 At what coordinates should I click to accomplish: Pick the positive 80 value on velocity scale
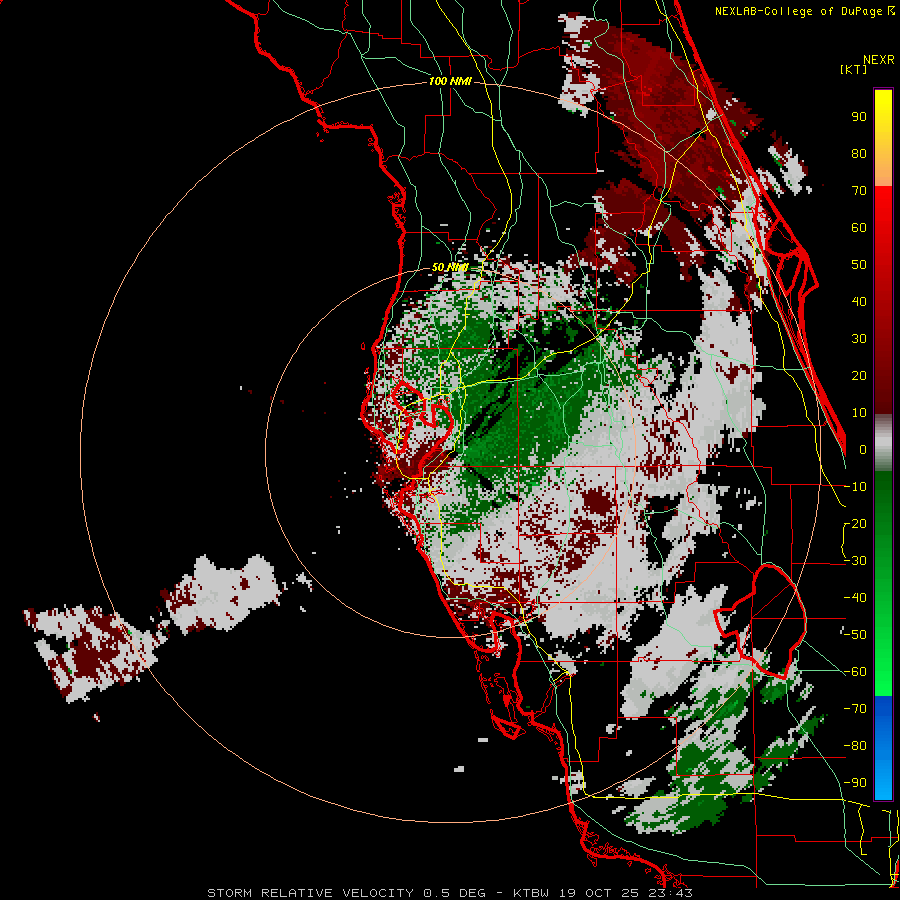pyautogui.click(x=859, y=154)
